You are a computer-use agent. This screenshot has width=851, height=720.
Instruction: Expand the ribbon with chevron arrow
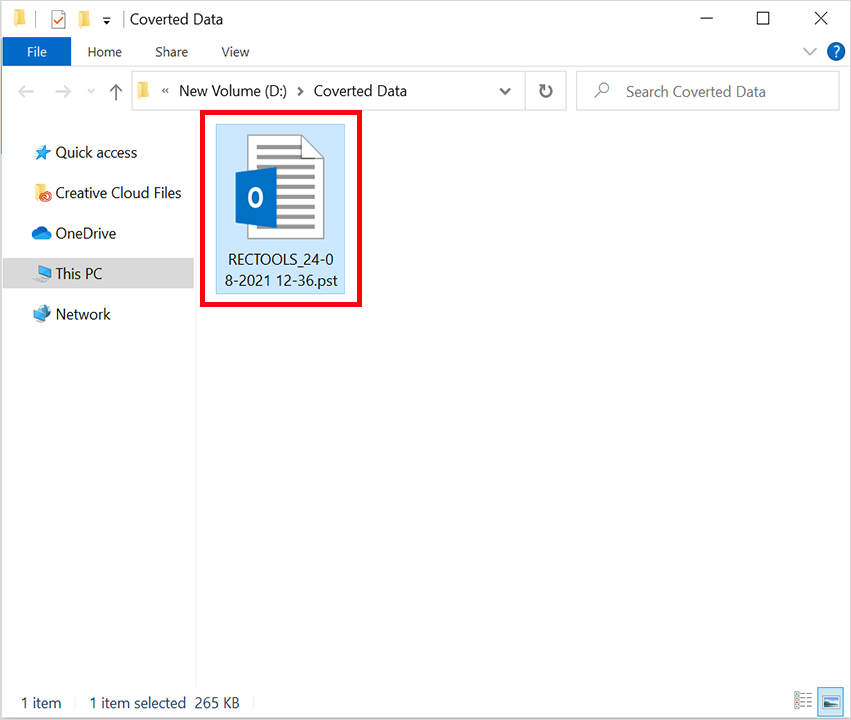point(809,52)
